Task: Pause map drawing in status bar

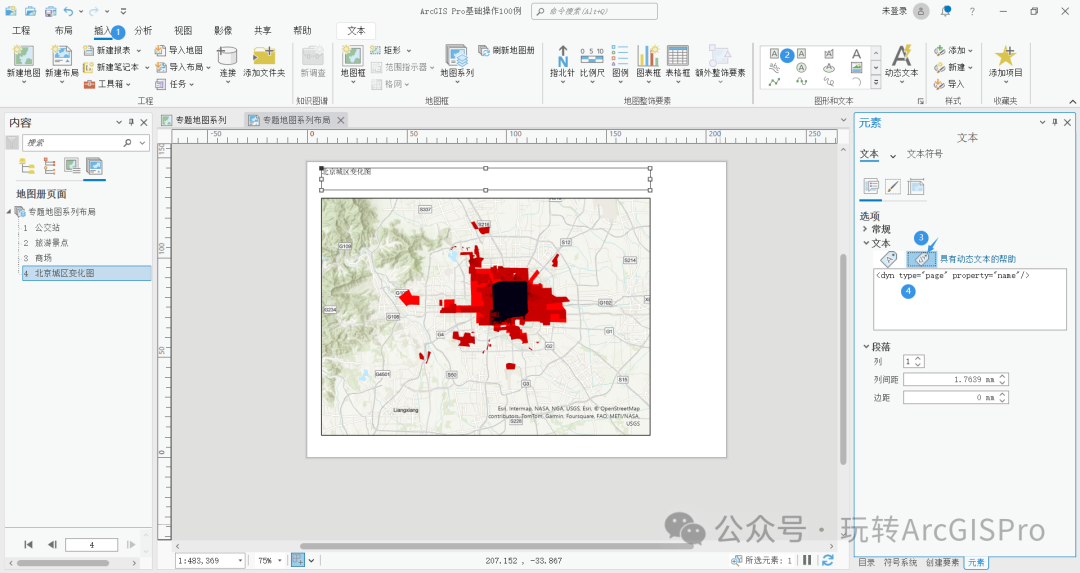Action: click(x=807, y=560)
